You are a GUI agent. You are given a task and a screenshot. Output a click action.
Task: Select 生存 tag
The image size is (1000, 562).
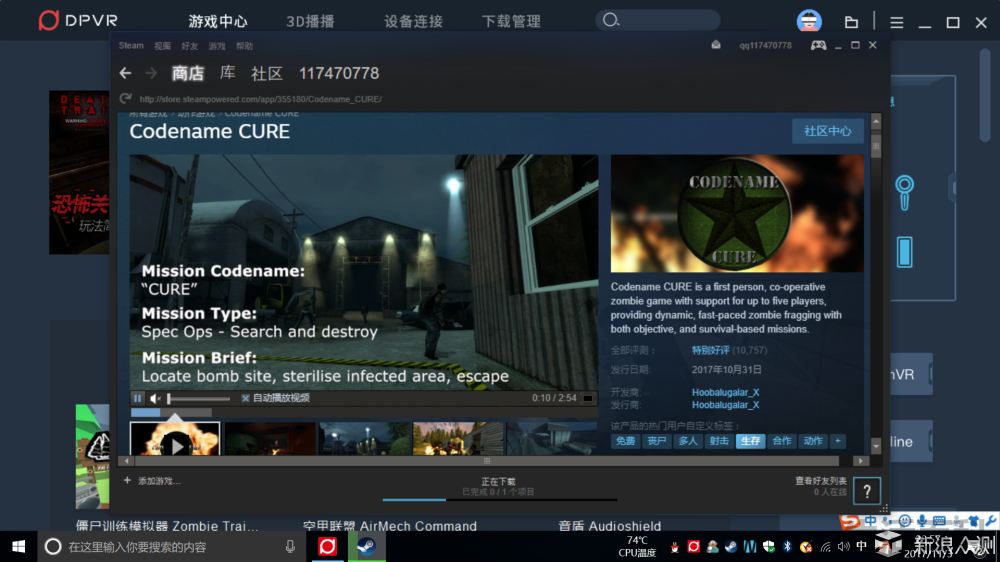pos(750,441)
